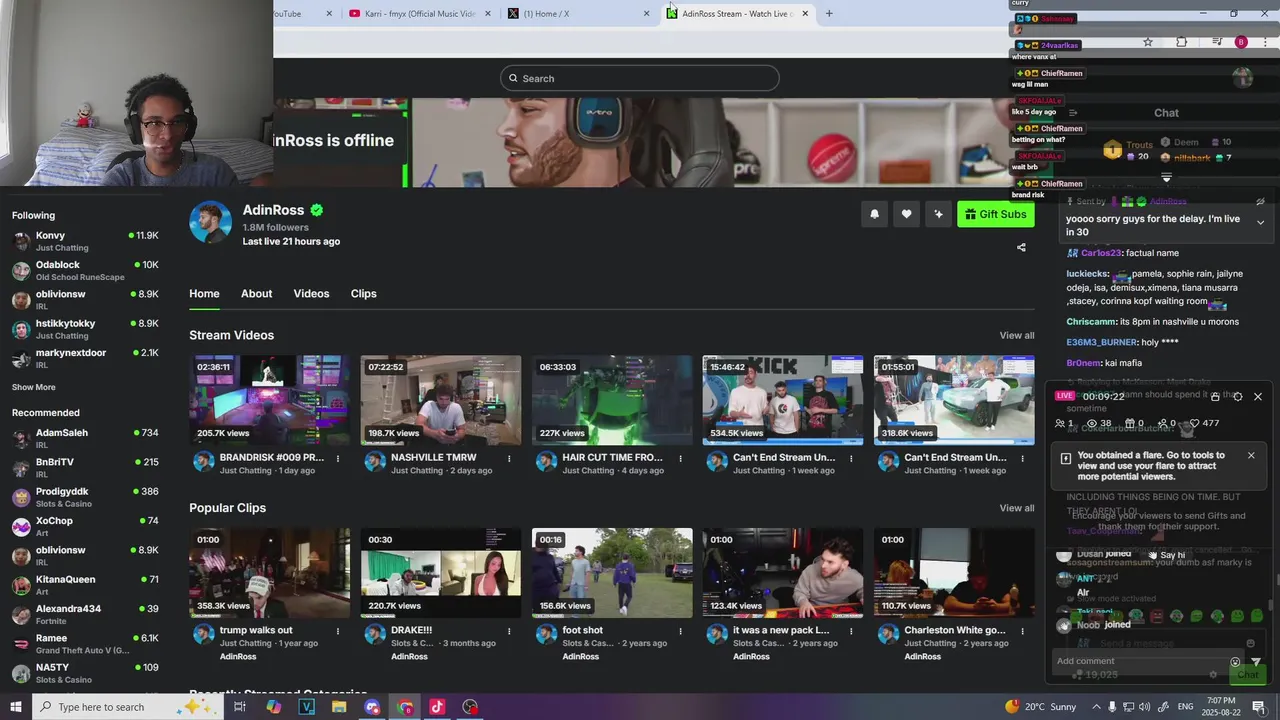This screenshot has height=720, width=1280.
Task: Dismiss the flare notification banner
Action: tap(1251, 455)
